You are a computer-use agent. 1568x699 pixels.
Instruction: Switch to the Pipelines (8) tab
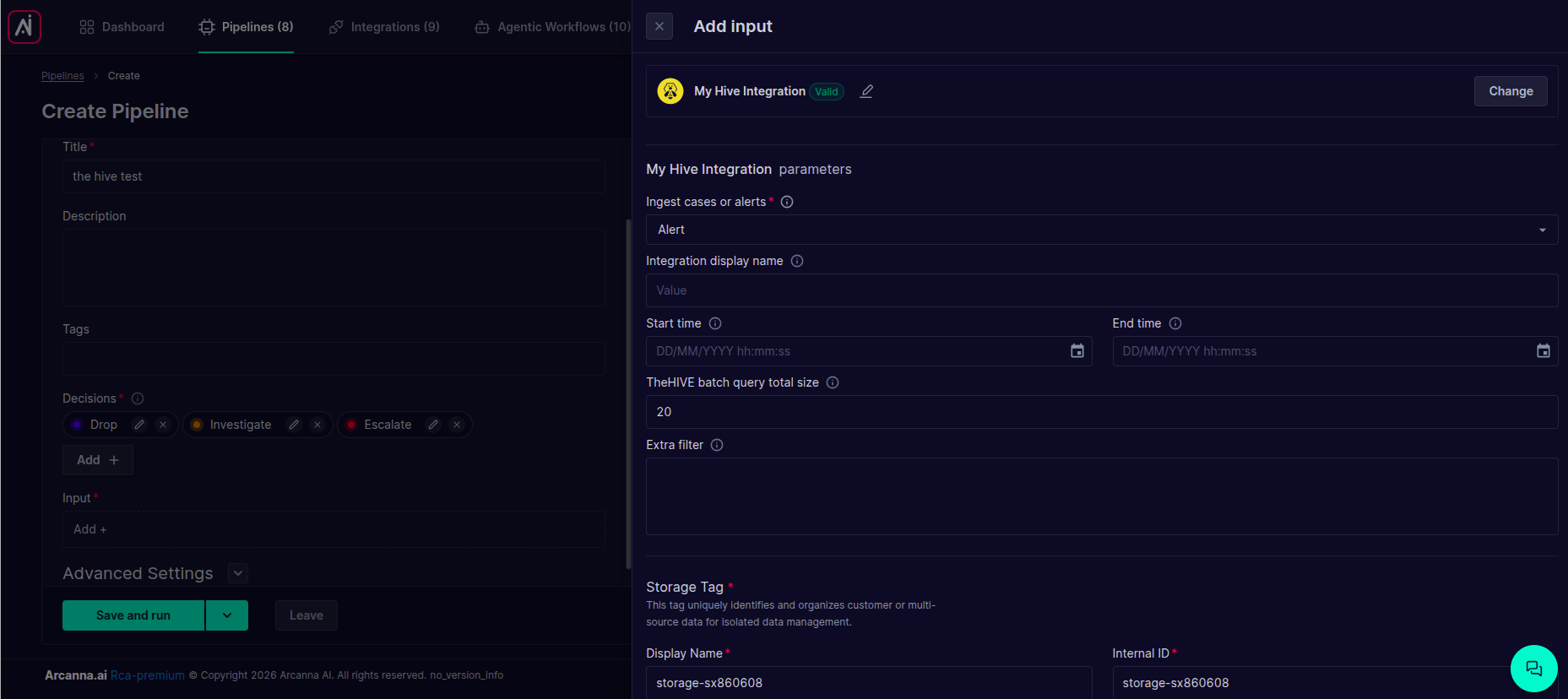pos(246,27)
